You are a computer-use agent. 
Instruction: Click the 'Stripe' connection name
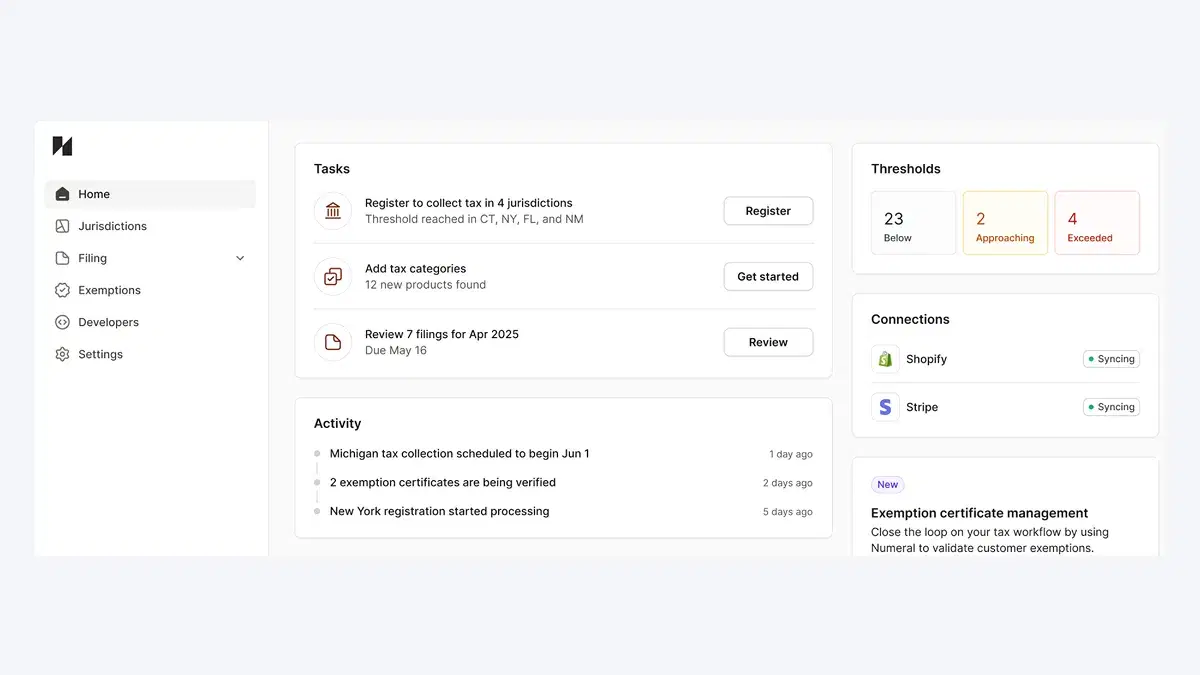(x=922, y=407)
